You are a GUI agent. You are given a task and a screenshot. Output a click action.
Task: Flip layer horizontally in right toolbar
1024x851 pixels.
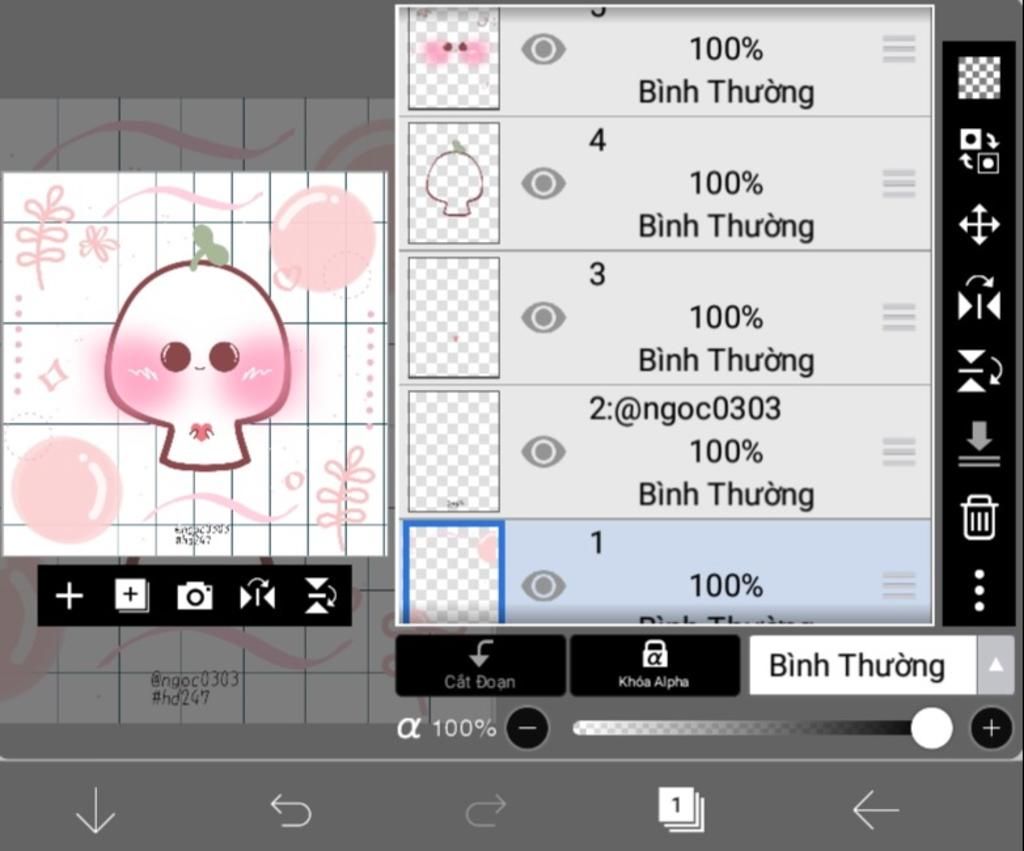coord(979,298)
